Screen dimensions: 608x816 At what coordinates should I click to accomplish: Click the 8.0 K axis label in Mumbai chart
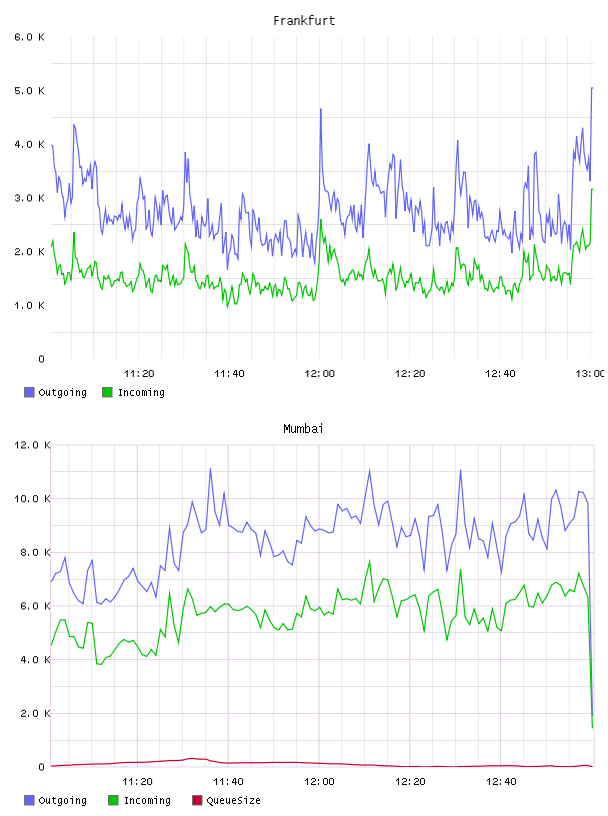pos(35,552)
